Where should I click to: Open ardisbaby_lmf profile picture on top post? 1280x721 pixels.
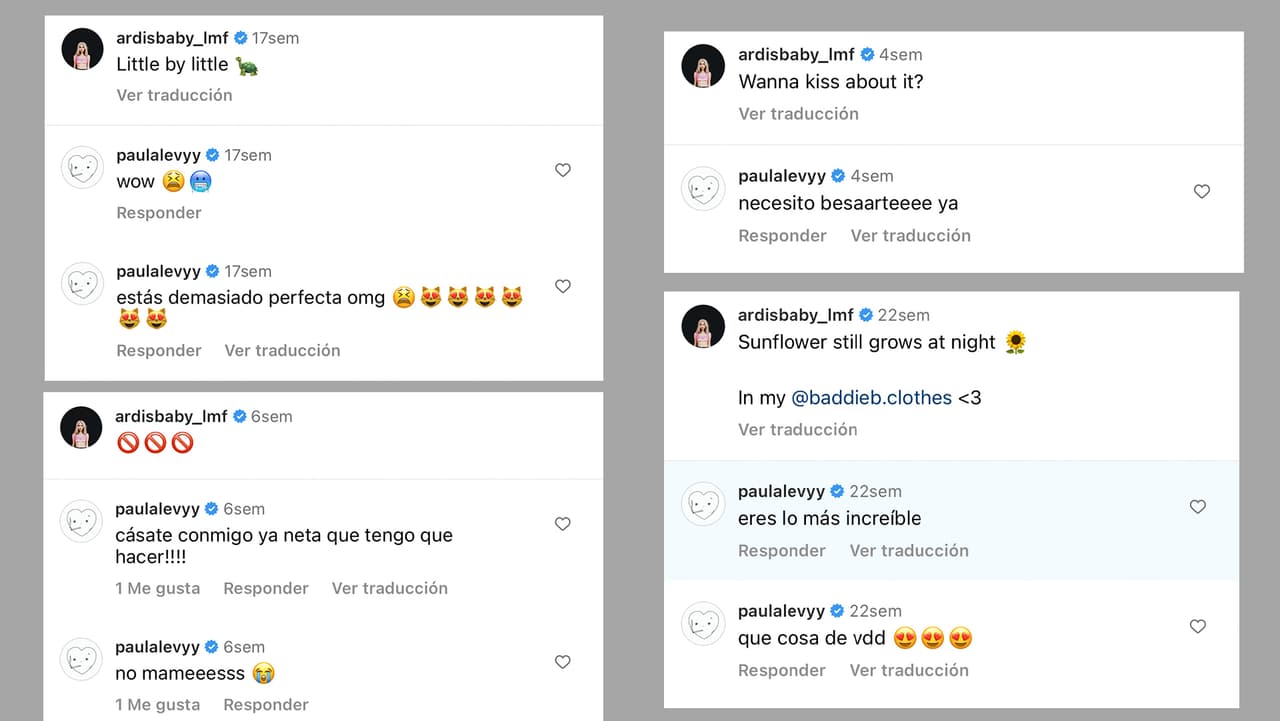pyautogui.click(x=81, y=48)
